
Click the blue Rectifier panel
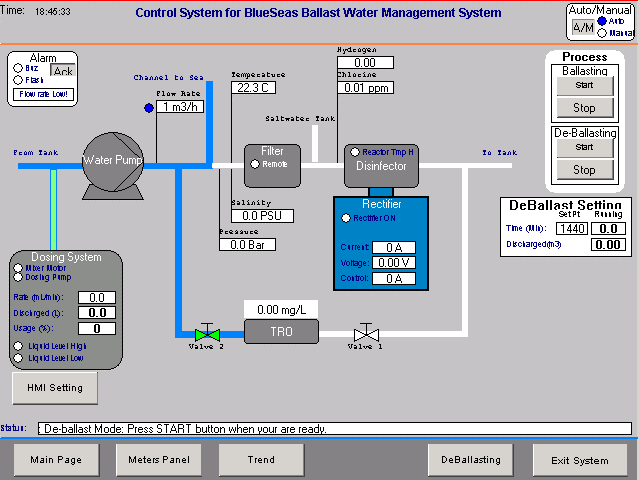tap(380, 242)
